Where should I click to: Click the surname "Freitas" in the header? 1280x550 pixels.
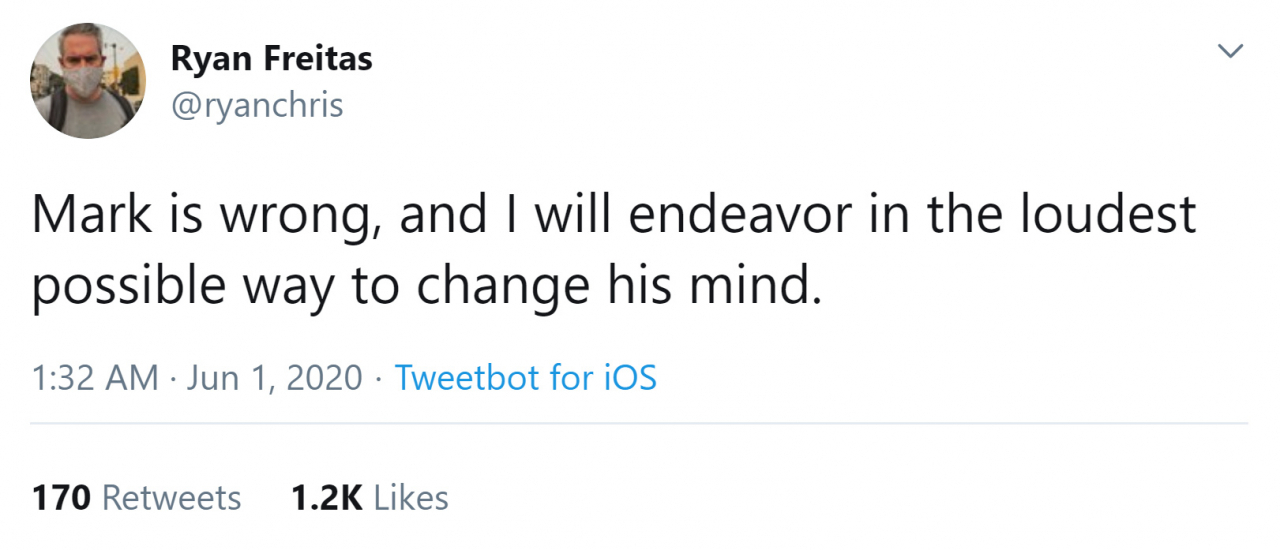tap(318, 59)
